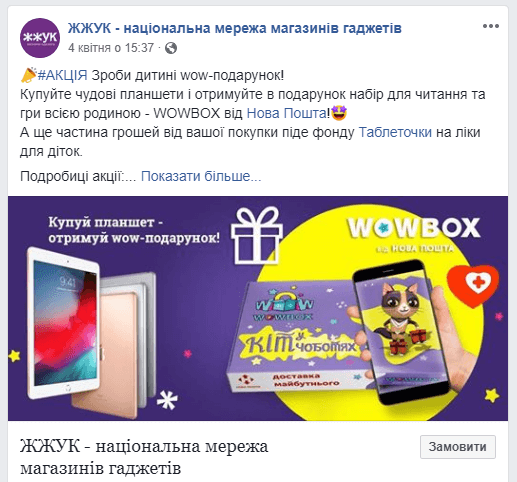Open the post options three-dot menu
The width and height of the screenshot is (517, 482).
pos(491,26)
